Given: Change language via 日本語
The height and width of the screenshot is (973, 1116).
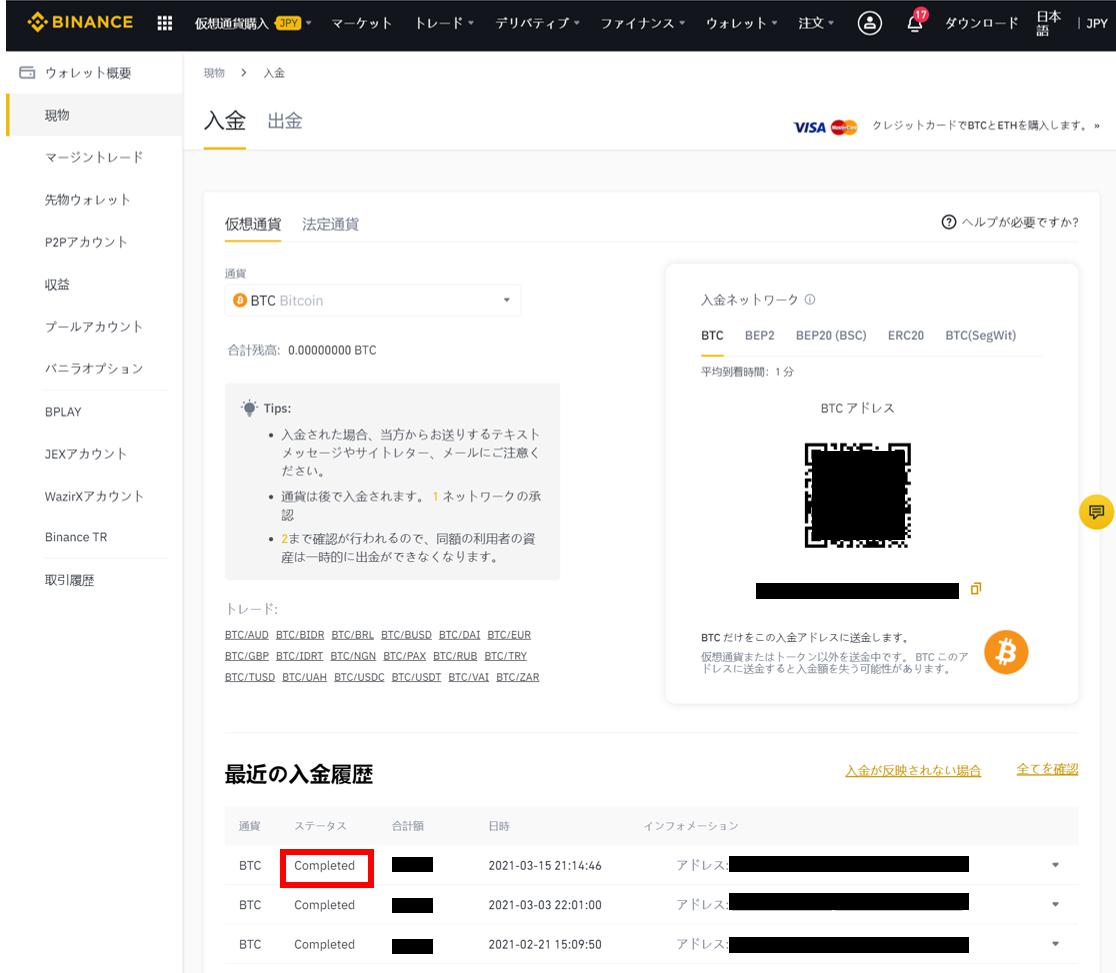Looking at the screenshot, I should pyautogui.click(x=1048, y=23).
